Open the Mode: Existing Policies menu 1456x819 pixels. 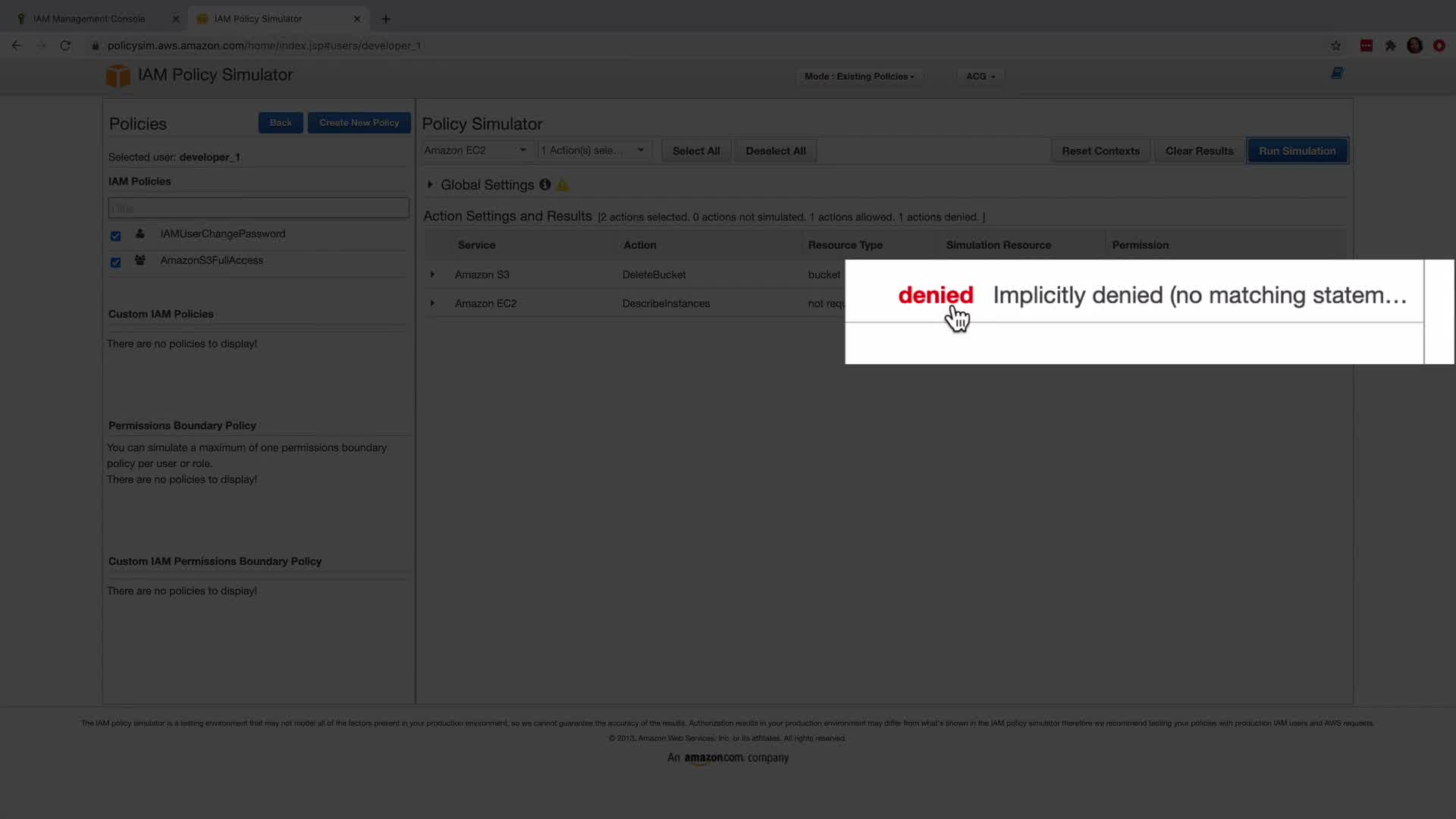click(x=858, y=77)
